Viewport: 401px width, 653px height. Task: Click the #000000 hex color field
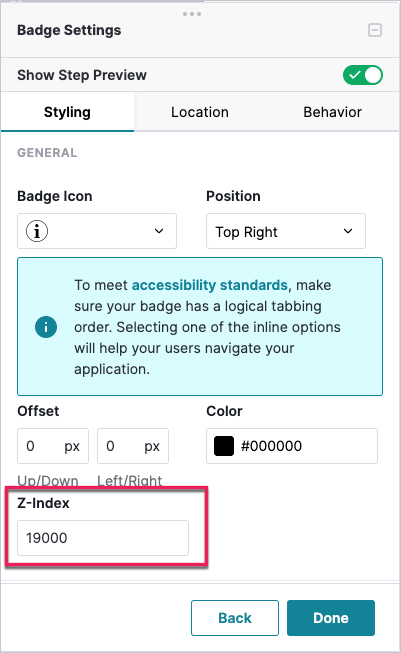[x=292, y=446]
